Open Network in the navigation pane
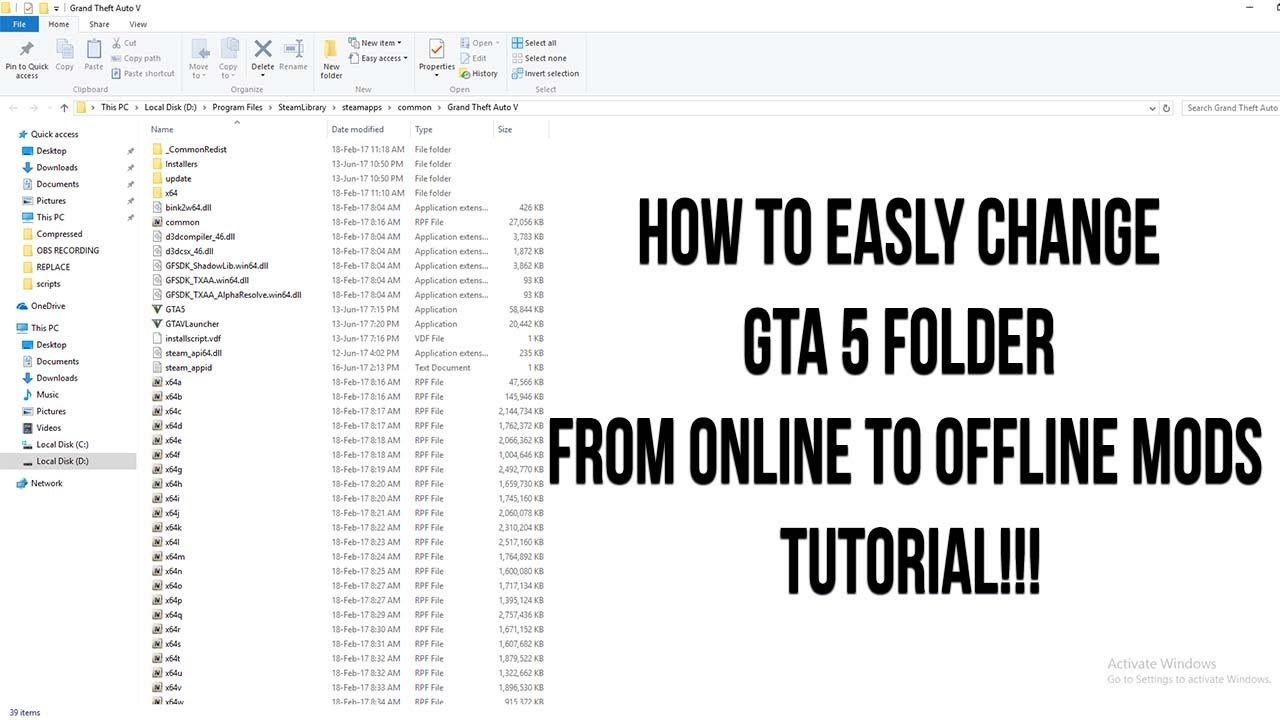1280x720 pixels. coord(40,483)
